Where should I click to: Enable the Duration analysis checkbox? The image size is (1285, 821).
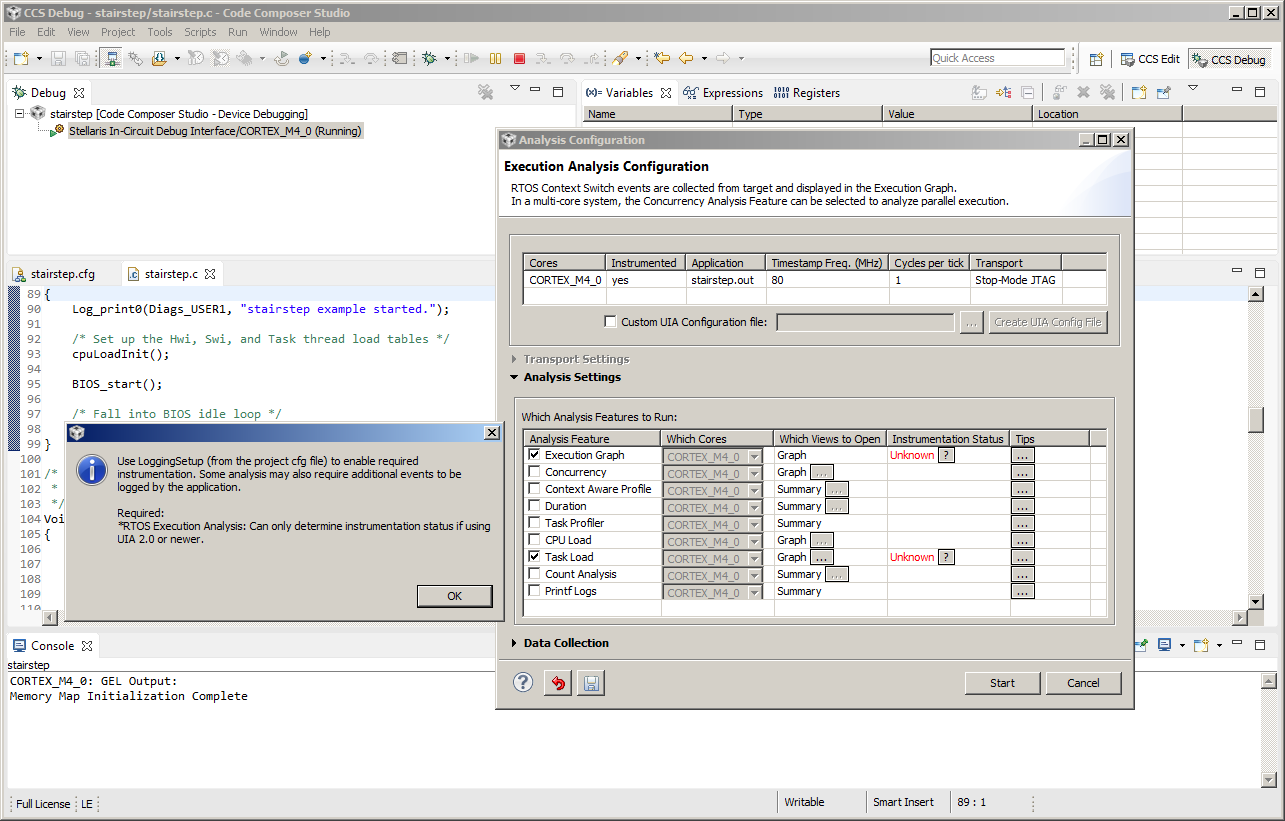534,506
